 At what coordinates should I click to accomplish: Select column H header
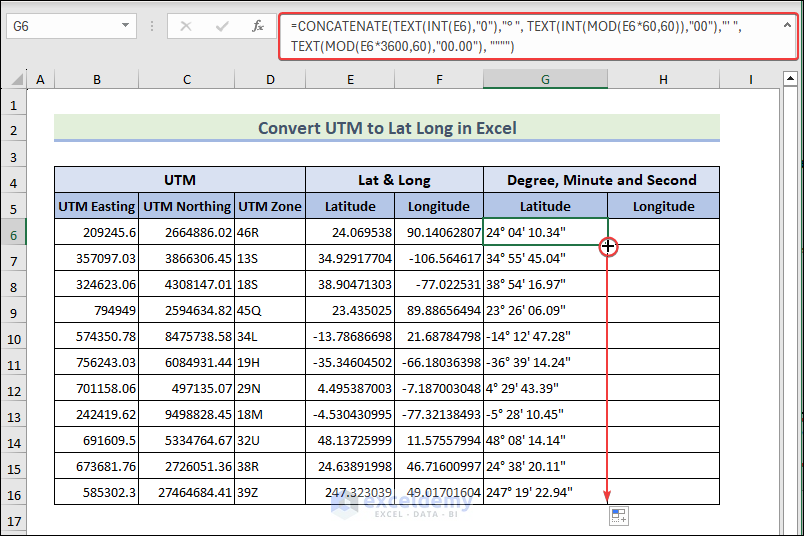664,80
